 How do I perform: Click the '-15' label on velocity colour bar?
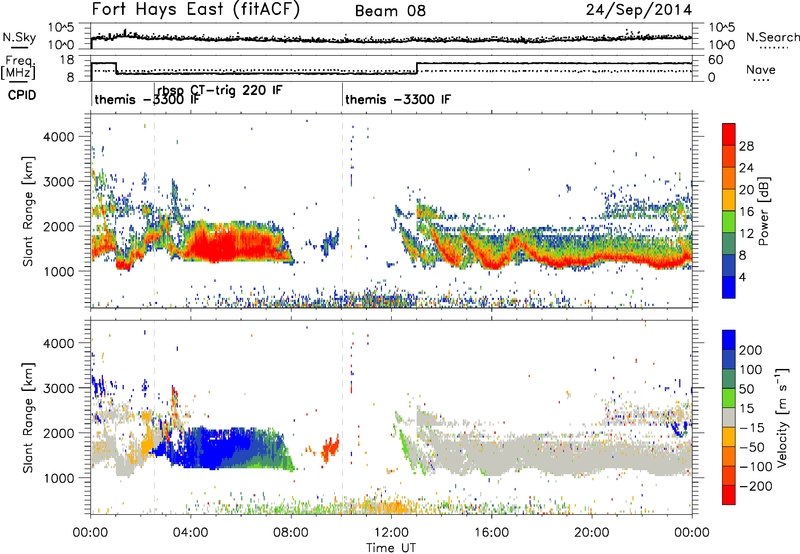click(x=751, y=428)
